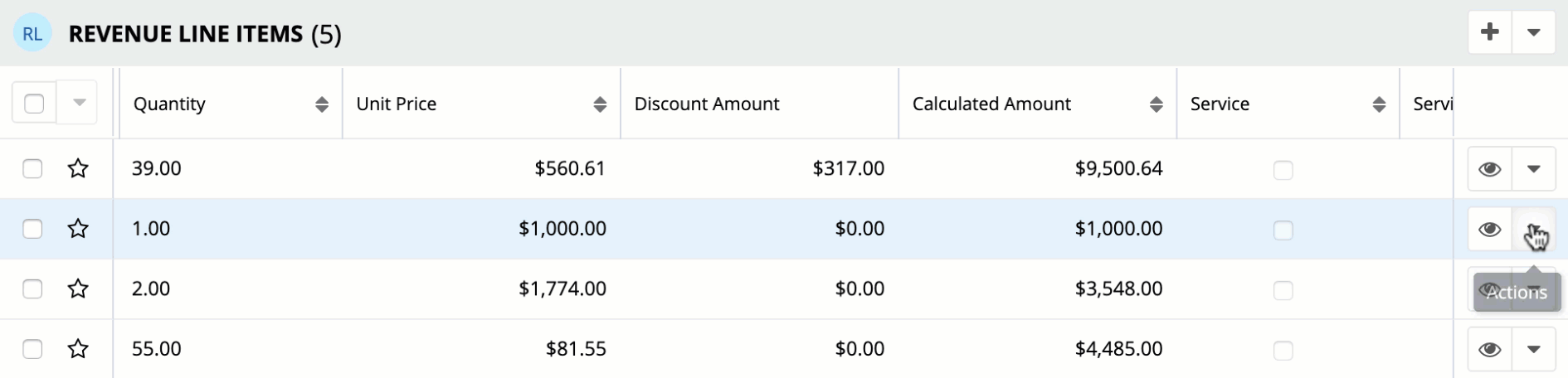Preview the $9,500.64 row with eye icon
Image resolution: width=1568 pixels, height=378 pixels.
click(x=1489, y=169)
